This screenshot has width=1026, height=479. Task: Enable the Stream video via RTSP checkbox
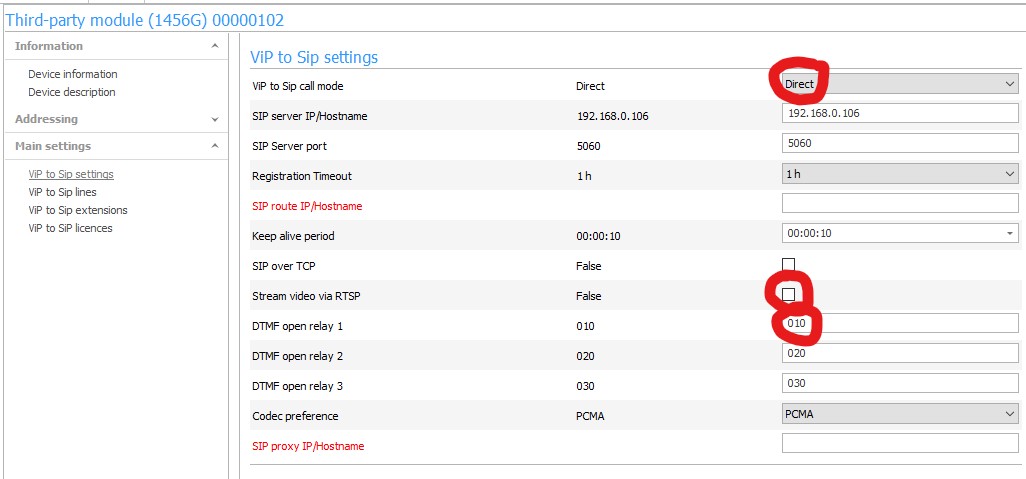click(x=789, y=294)
